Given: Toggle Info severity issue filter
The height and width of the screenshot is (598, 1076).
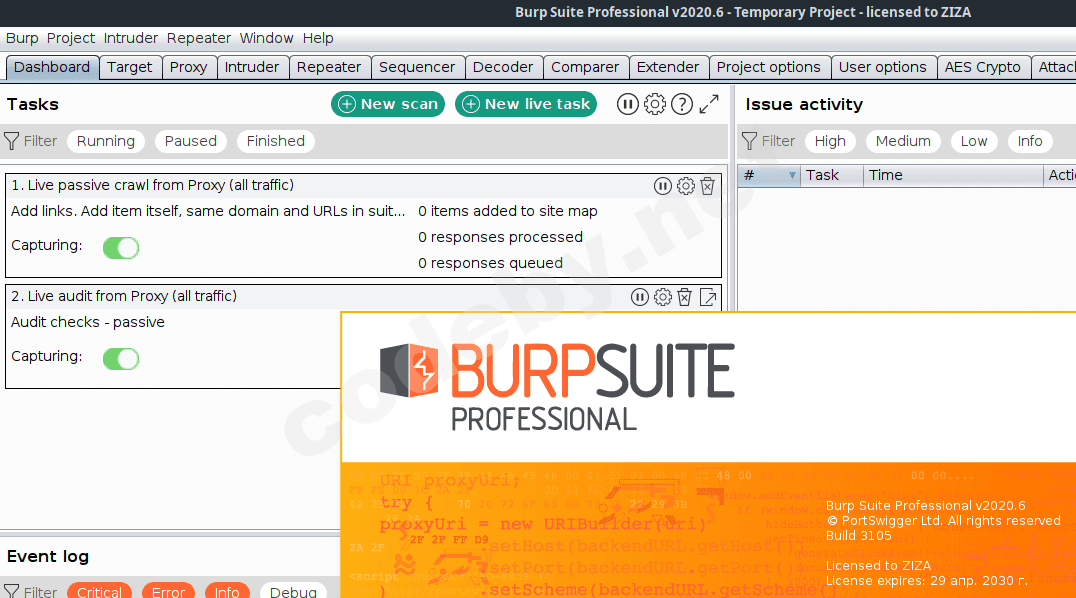Looking at the screenshot, I should point(1030,141).
